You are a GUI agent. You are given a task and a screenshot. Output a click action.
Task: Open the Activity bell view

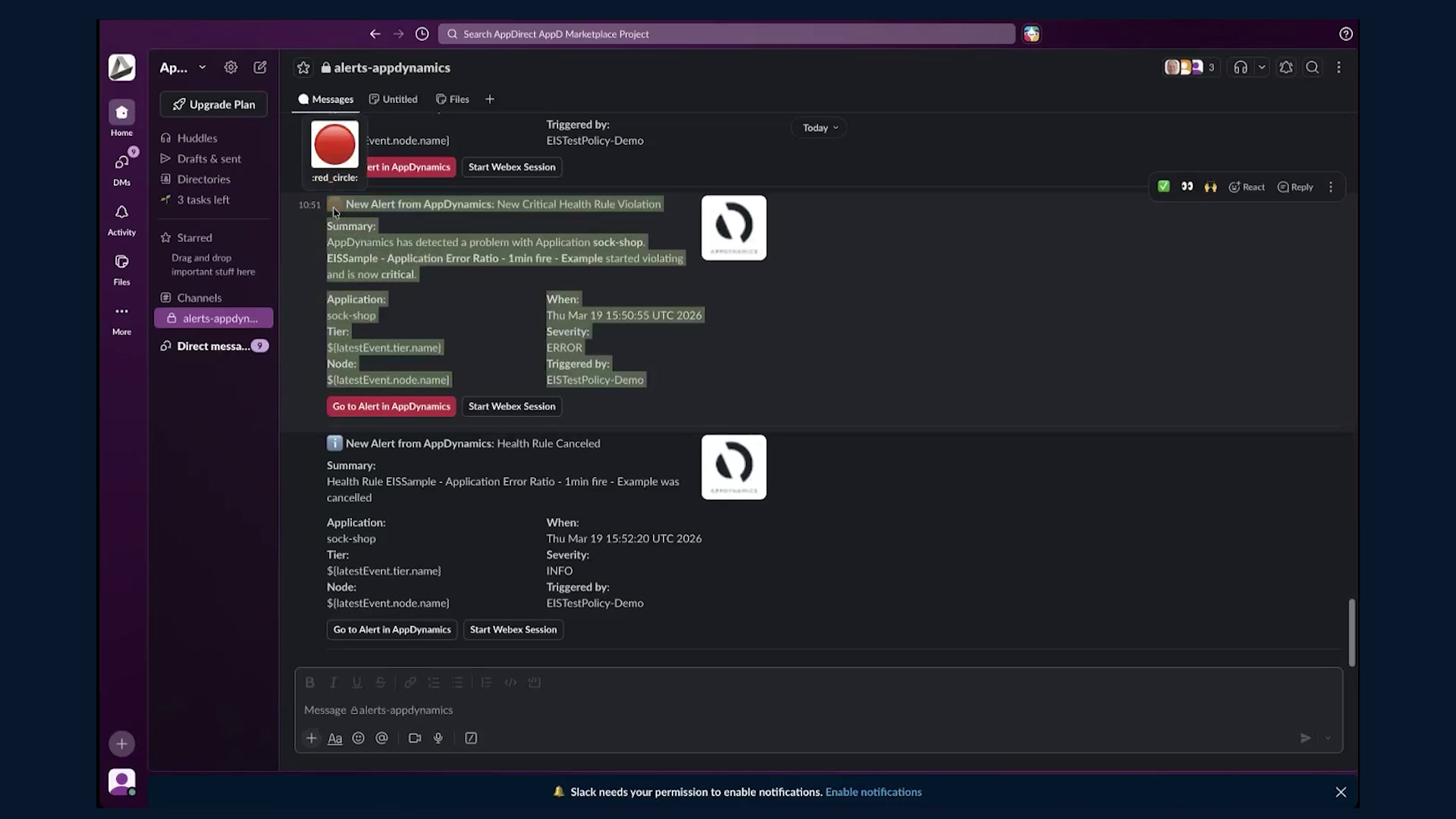[x=121, y=219]
